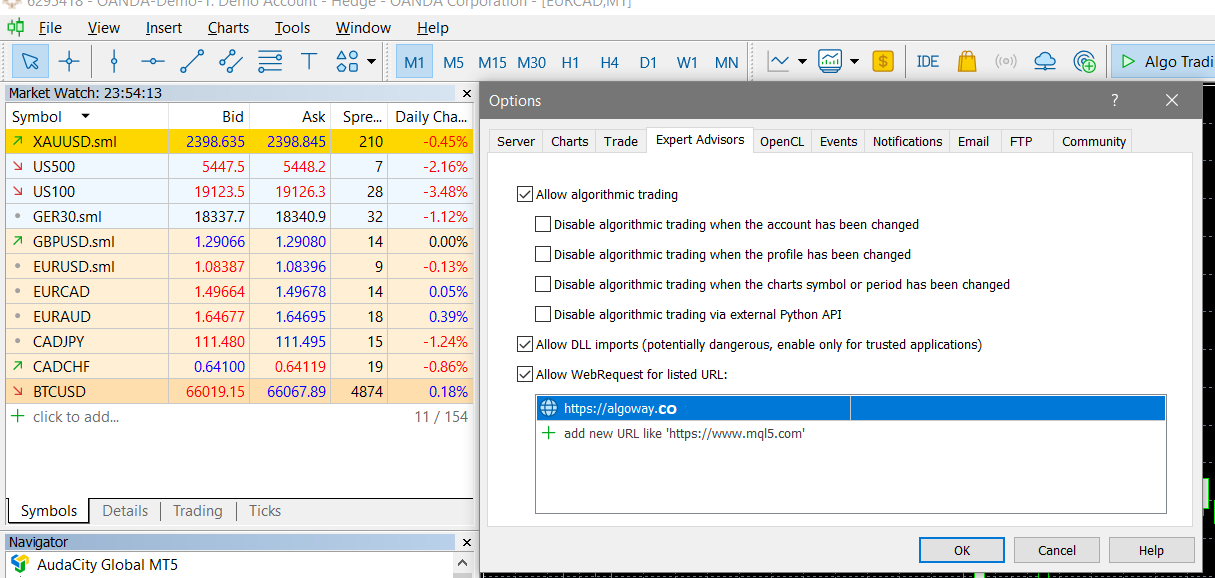1215x578 pixels.
Task: Open the File menu
Action: (x=49, y=28)
